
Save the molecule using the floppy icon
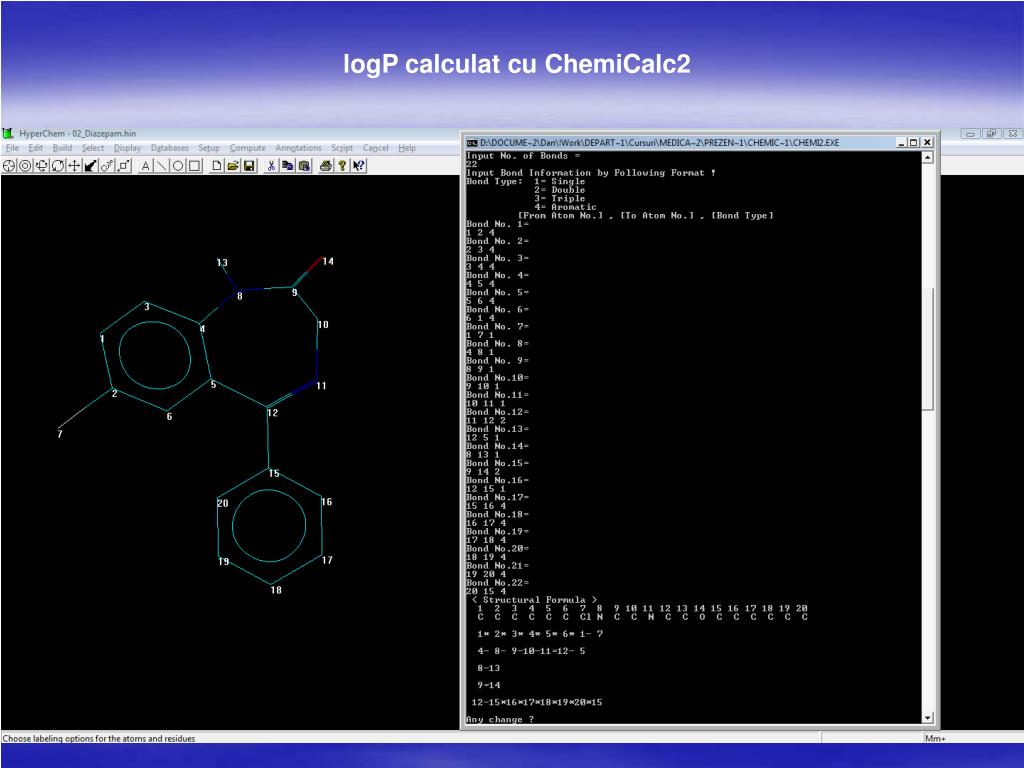coord(250,166)
